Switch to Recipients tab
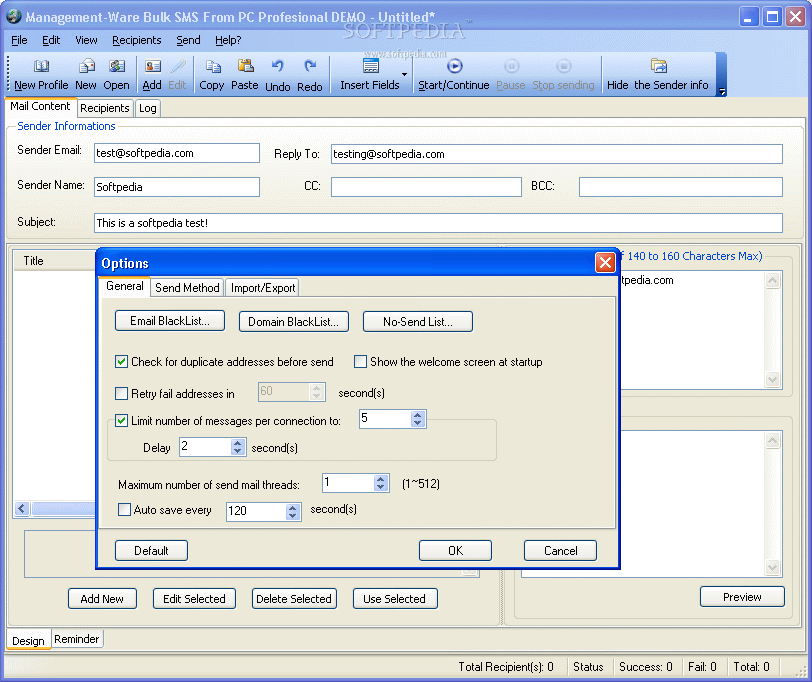812x682 pixels. (x=105, y=108)
